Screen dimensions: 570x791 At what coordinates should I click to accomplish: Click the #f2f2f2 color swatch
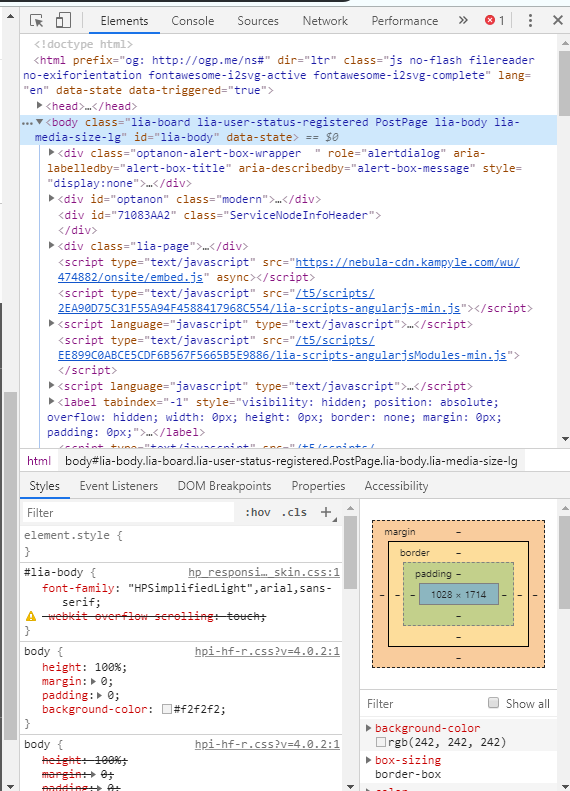167,709
